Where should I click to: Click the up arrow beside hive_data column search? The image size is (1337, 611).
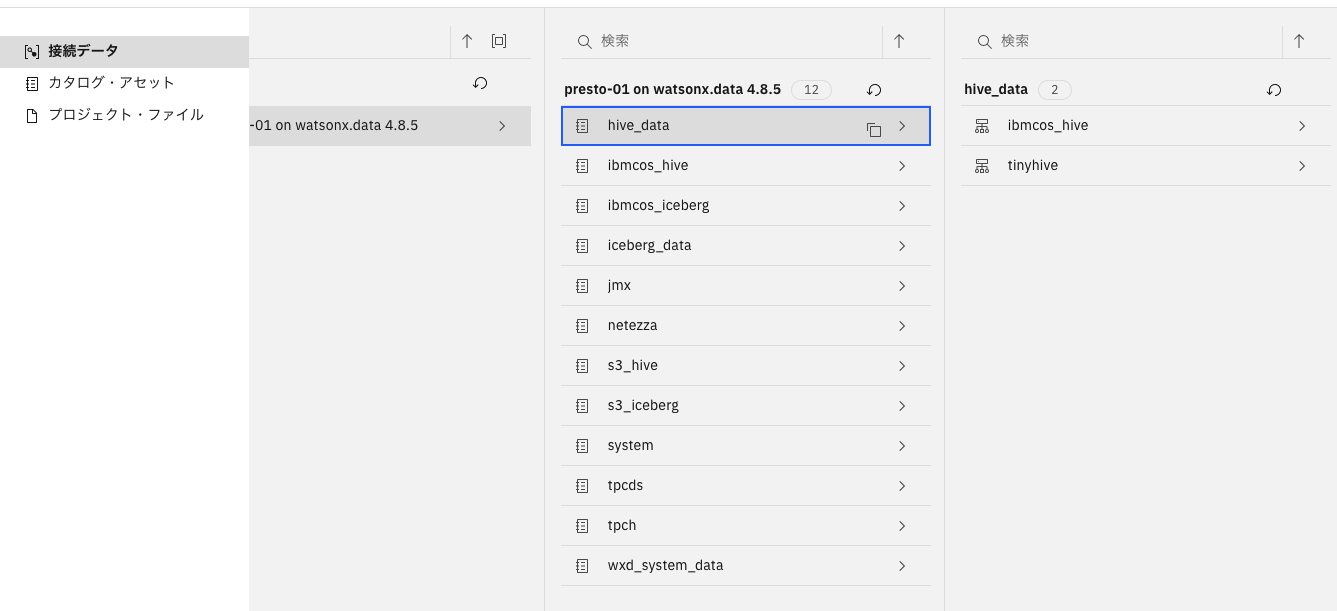click(1299, 41)
